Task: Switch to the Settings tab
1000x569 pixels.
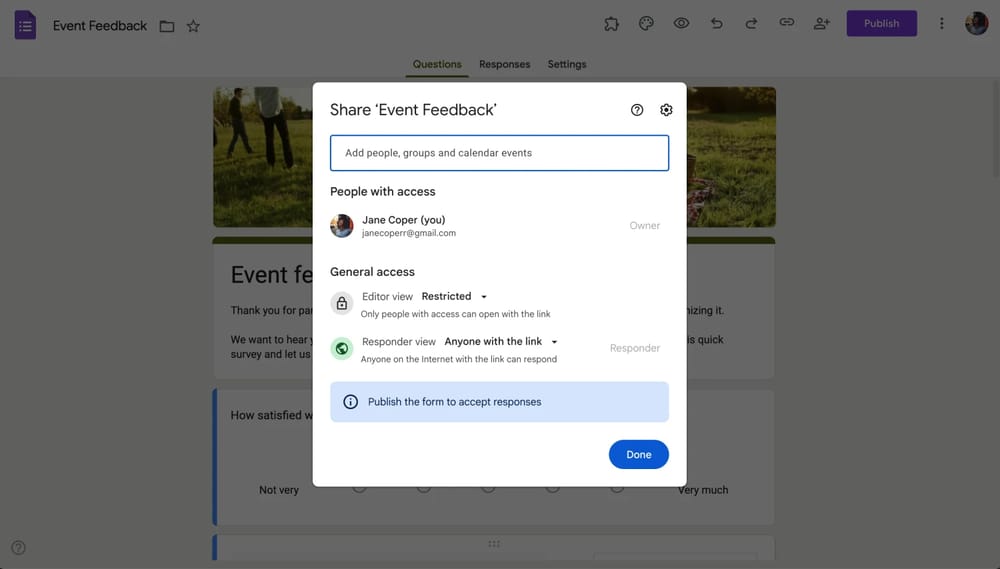Action: coord(567,64)
